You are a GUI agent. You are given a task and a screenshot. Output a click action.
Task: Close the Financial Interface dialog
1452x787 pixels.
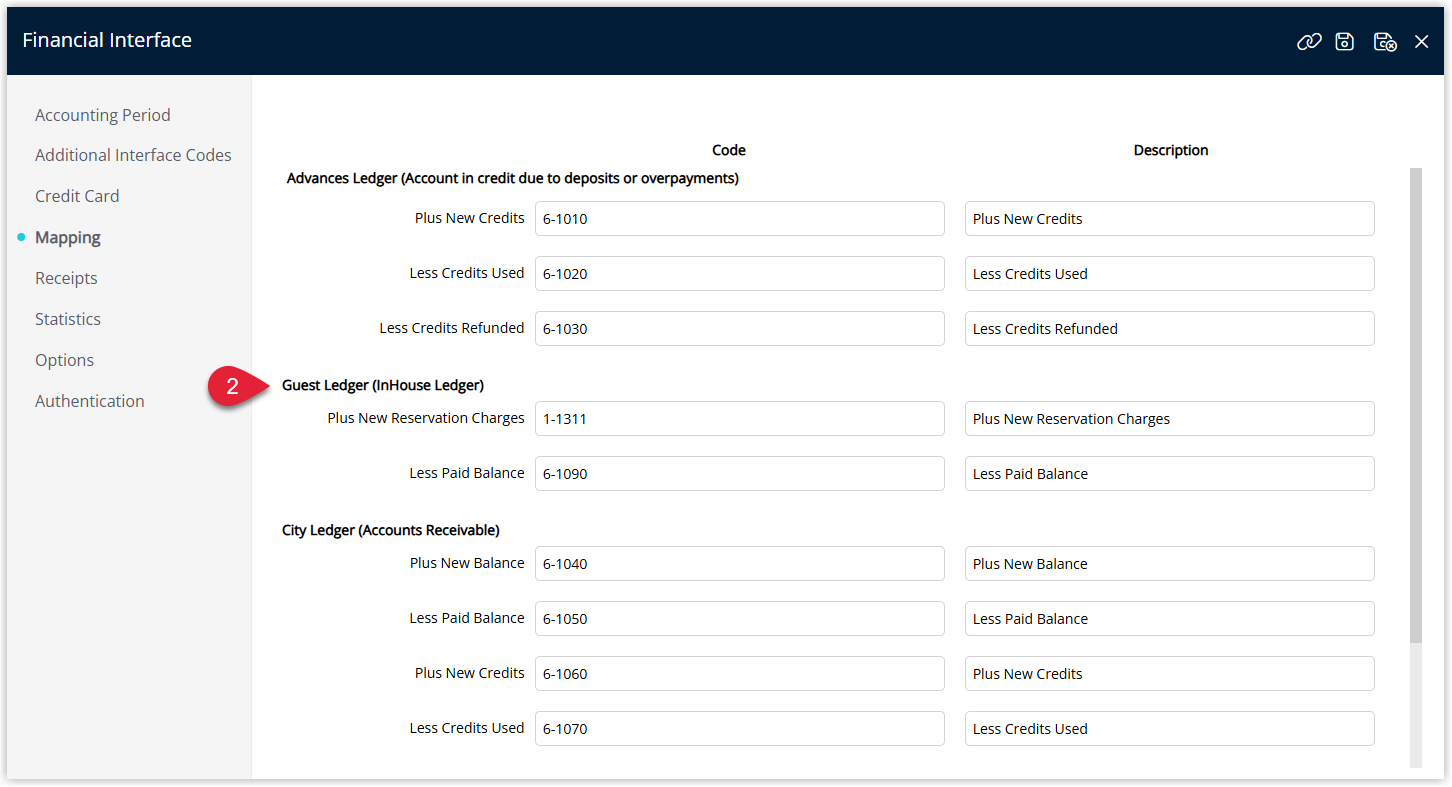[x=1421, y=42]
